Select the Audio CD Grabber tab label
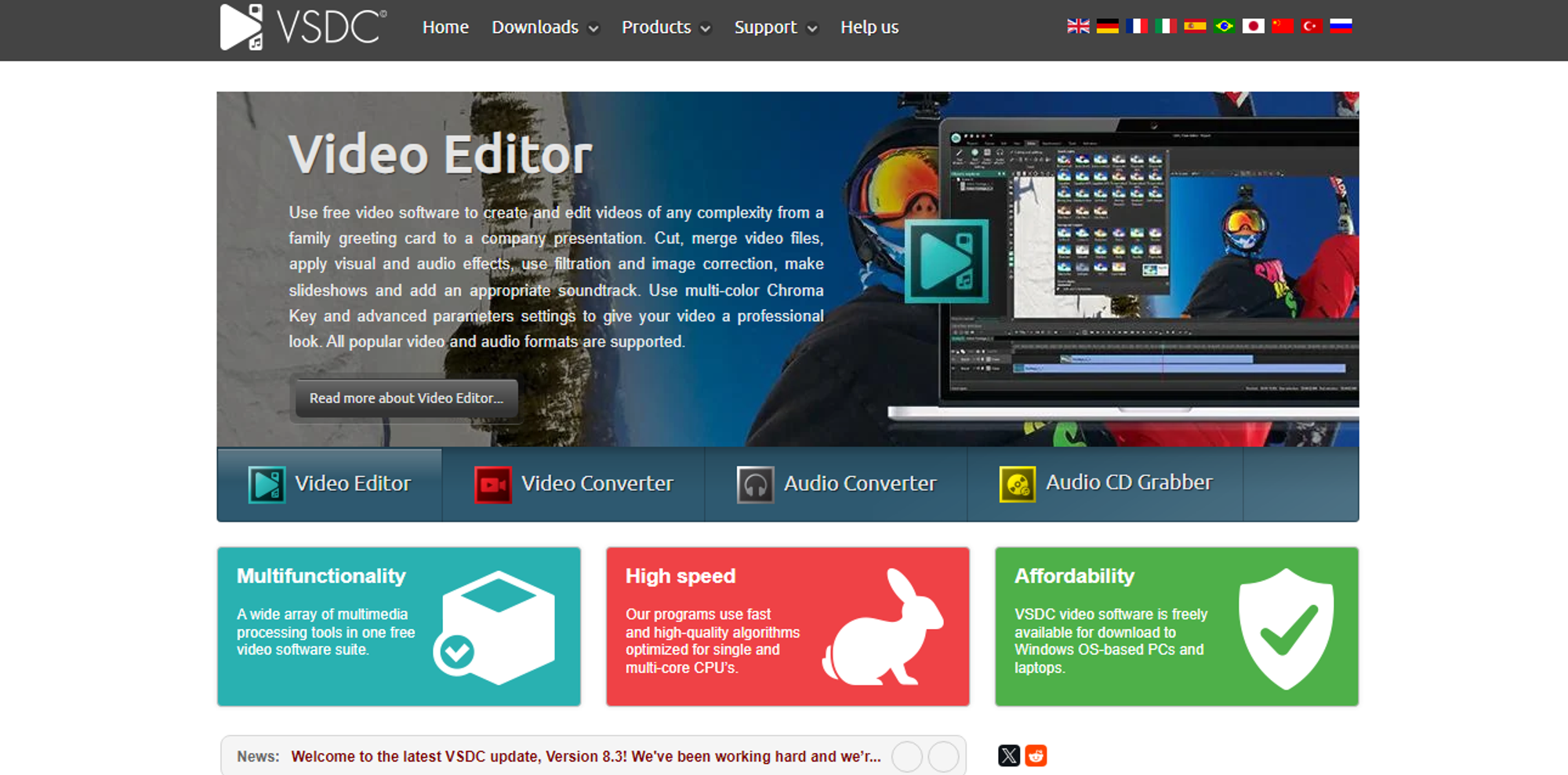Screen dimensions: 1568x775 [1129, 482]
